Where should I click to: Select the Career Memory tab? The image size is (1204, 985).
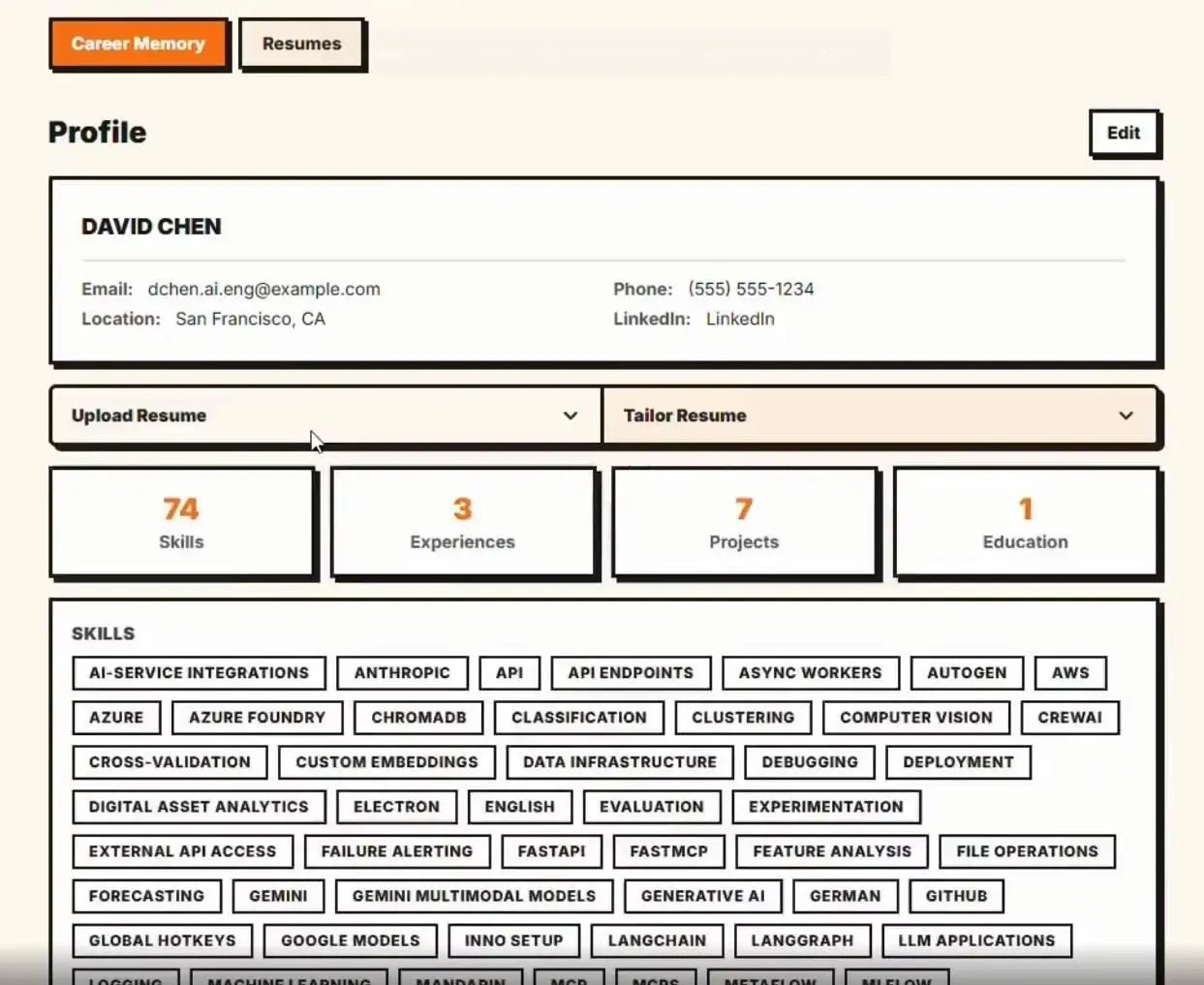point(139,44)
